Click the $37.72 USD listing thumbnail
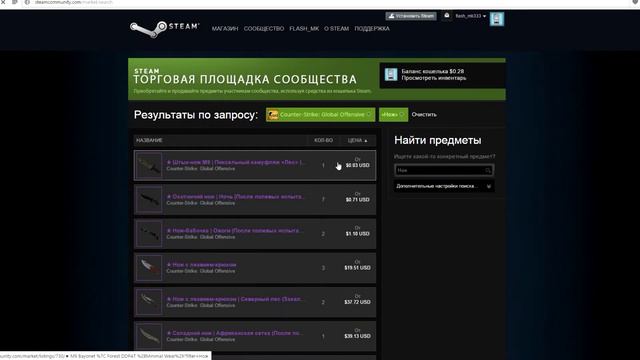 click(x=149, y=302)
